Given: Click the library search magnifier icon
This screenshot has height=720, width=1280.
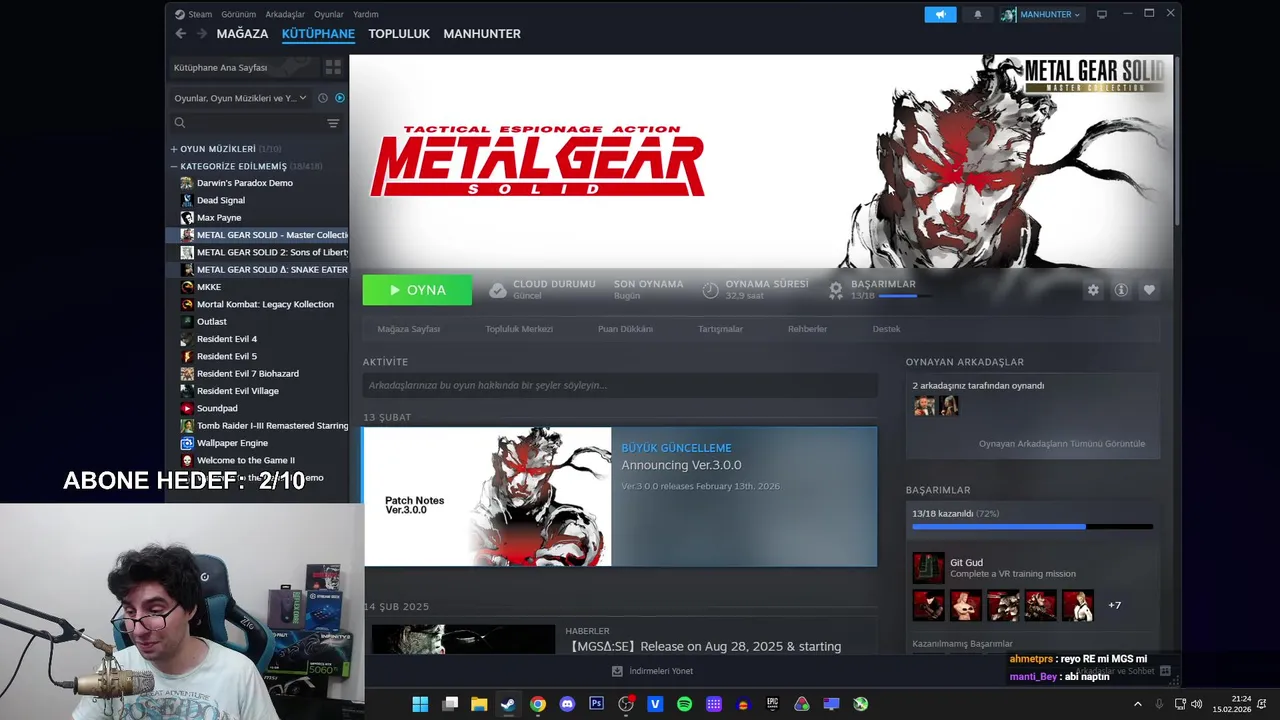Looking at the screenshot, I should pyautogui.click(x=180, y=123).
